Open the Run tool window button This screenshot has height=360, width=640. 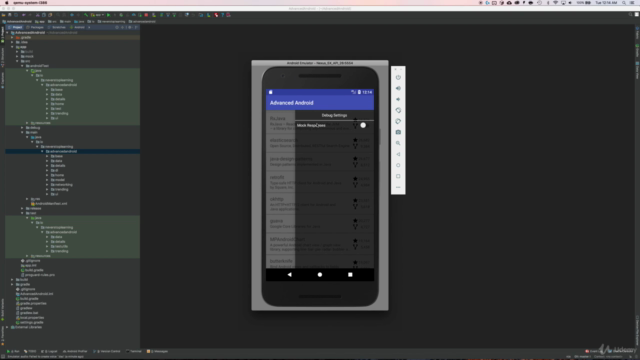click(x=13, y=351)
